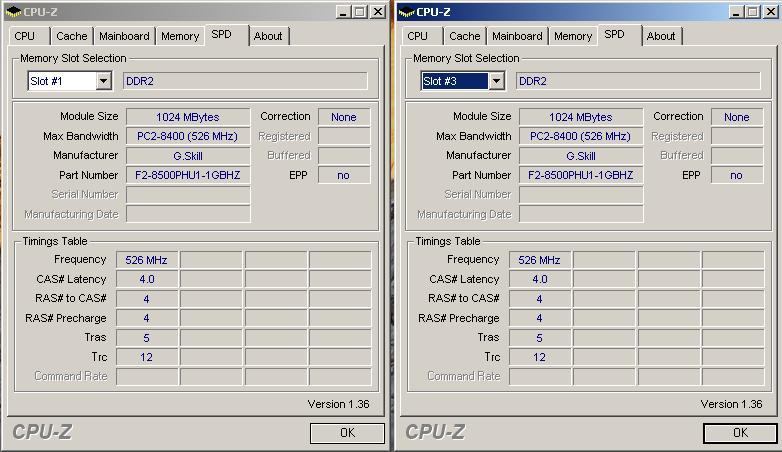Click Version 1.36 text in right window
The image size is (782, 452).
[x=731, y=404]
